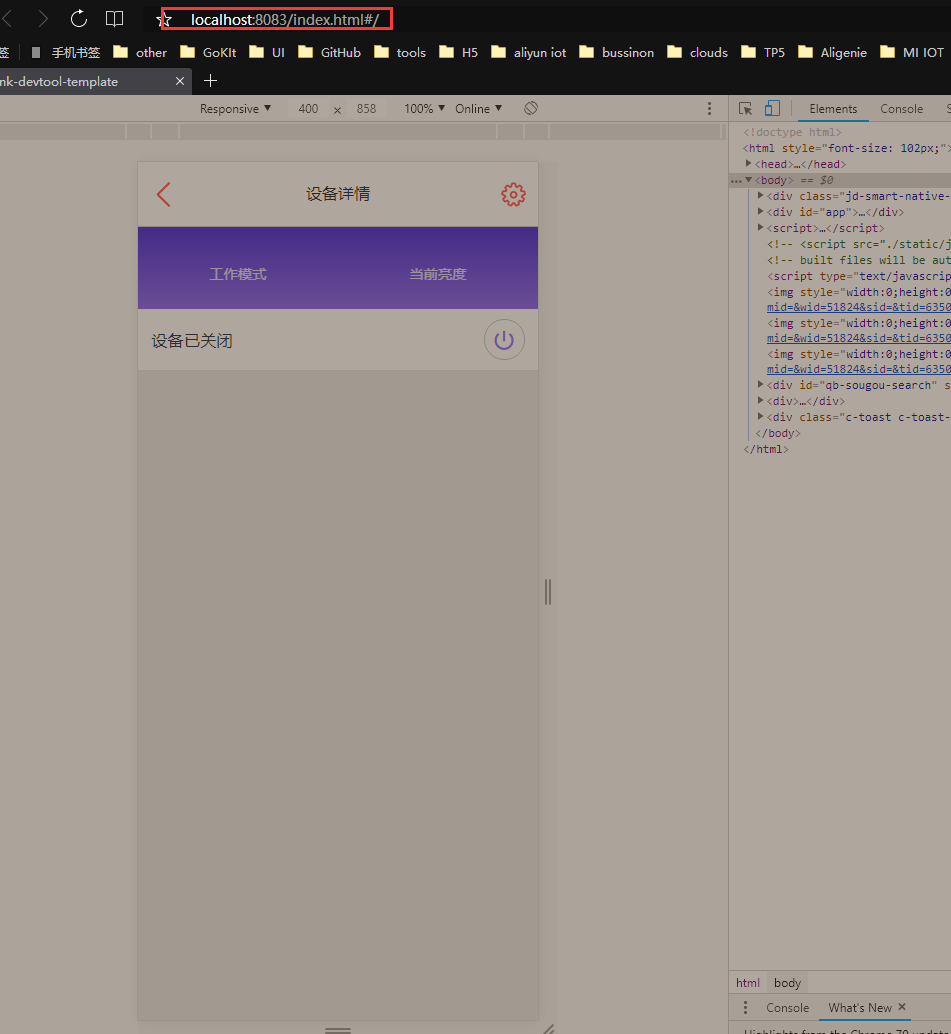The width and height of the screenshot is (951, 1034).
Task: Reload the page with the refresh icon
Action: point(78,18)
